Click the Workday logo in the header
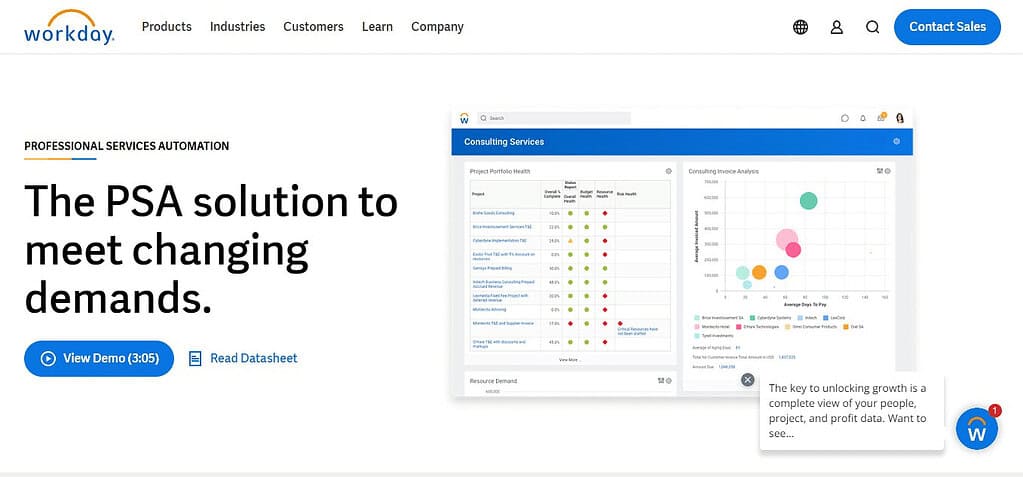The image size is (1023, 477). (x=69, y=27)
